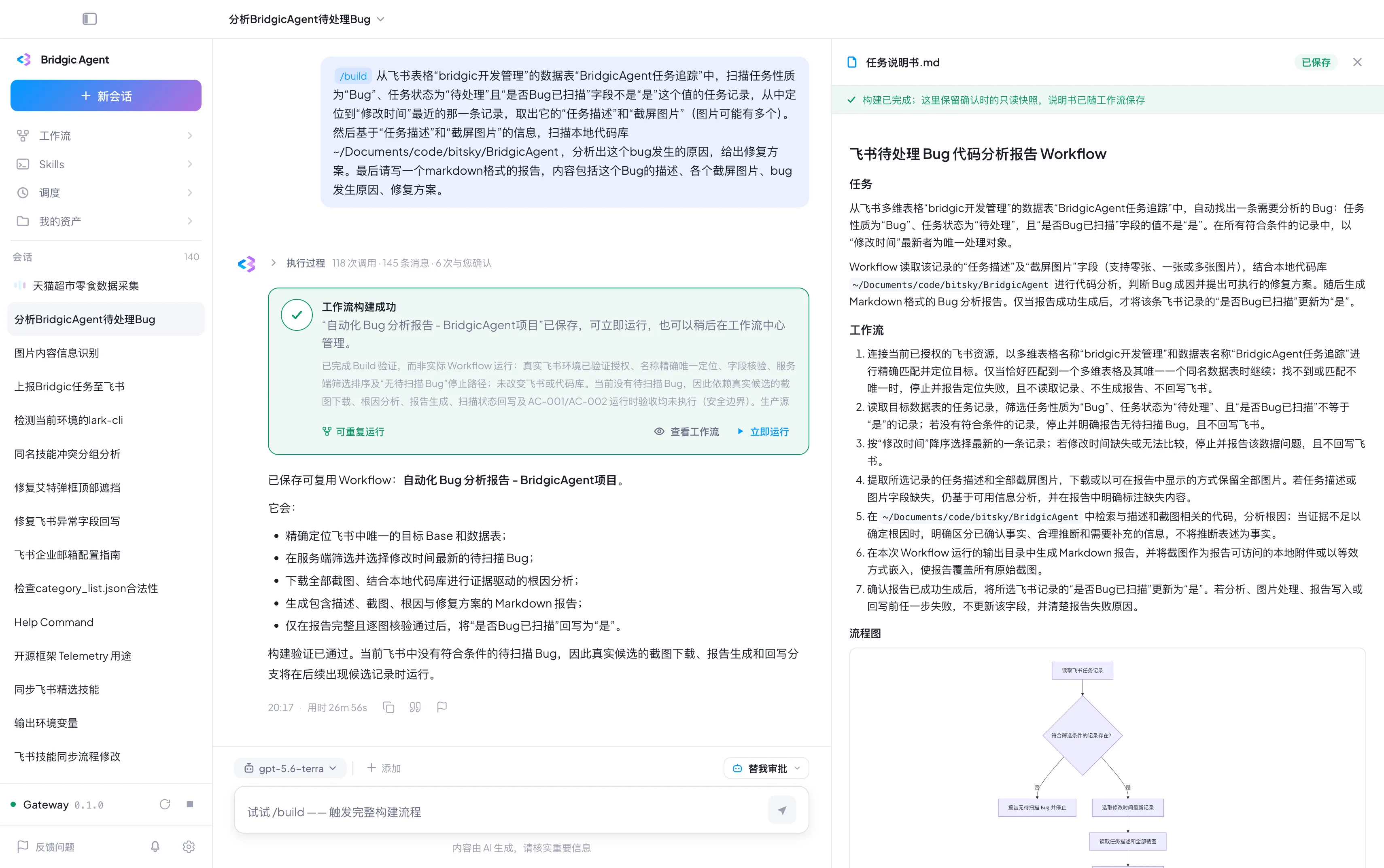Screen dimensions: 1384x868
Task: Open conversation 修复艾特弹框顶部遮挡
Action: 106,487
